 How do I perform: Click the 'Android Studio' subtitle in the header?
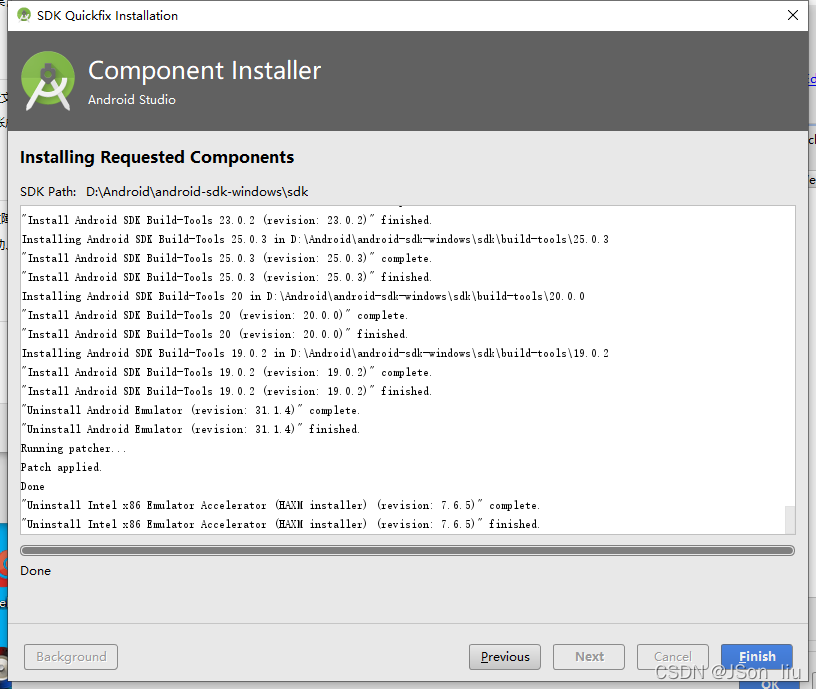[132, 99]
